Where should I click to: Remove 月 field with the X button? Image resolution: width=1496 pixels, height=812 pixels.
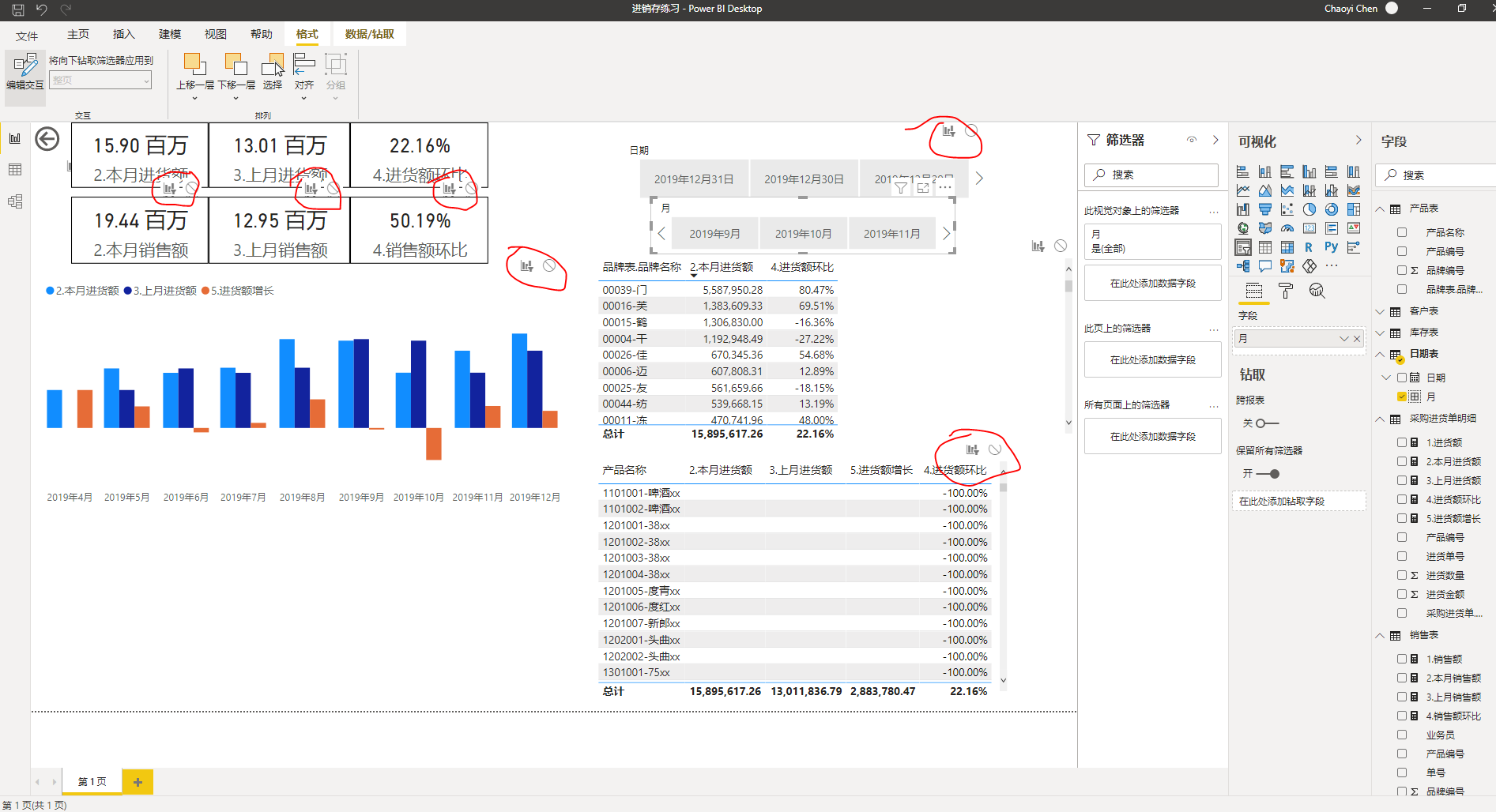[x=1357, y=339]
